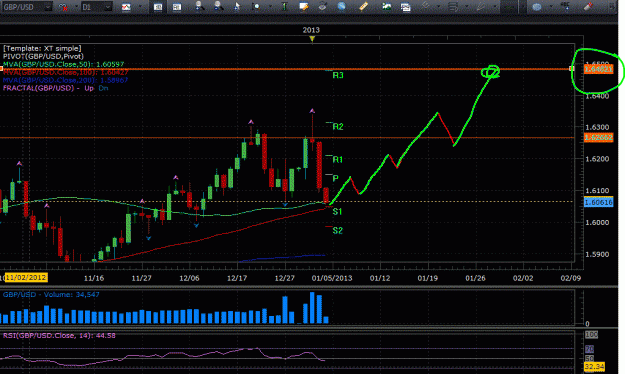Expand the line drawing tool dropdown
625x374 pixels.
click(x=438, y=7)
